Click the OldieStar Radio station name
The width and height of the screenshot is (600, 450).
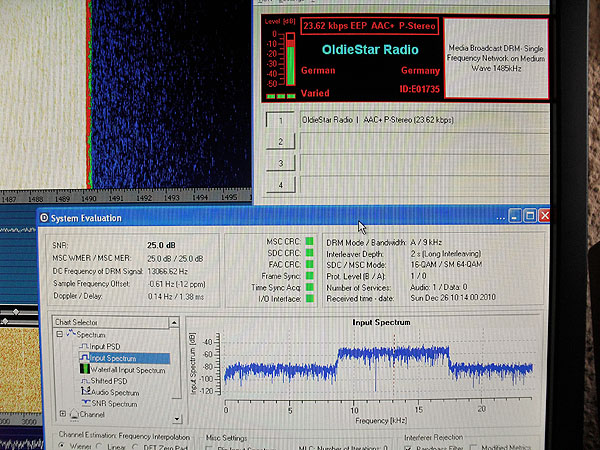(370, 49)
